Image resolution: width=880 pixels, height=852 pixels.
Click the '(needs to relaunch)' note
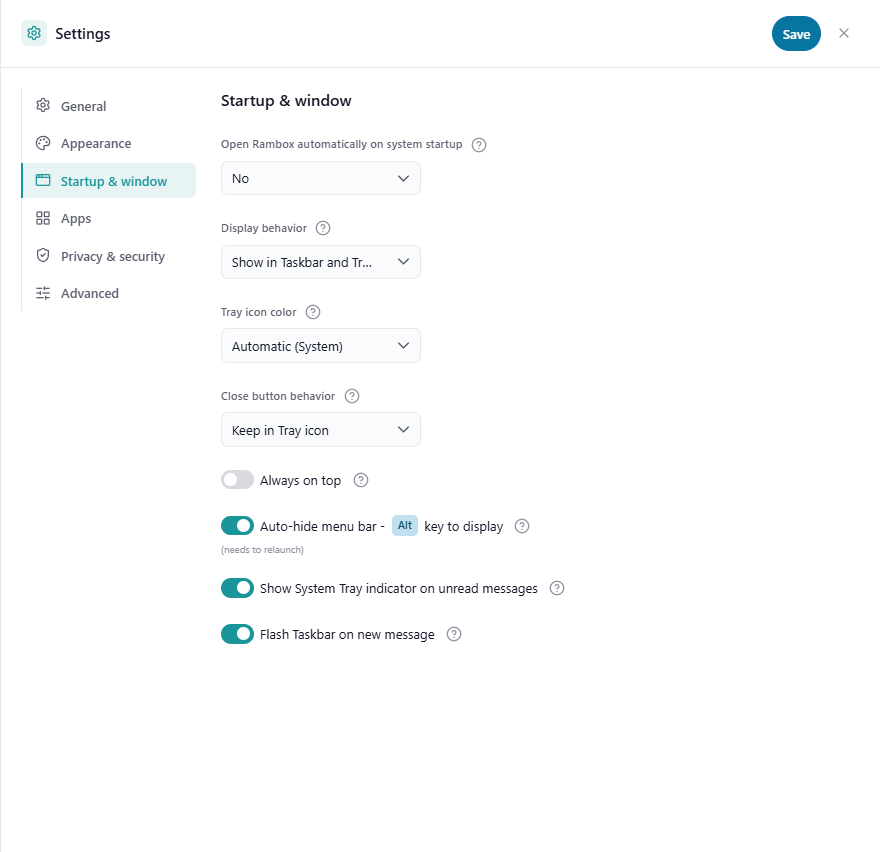(262, 550)
